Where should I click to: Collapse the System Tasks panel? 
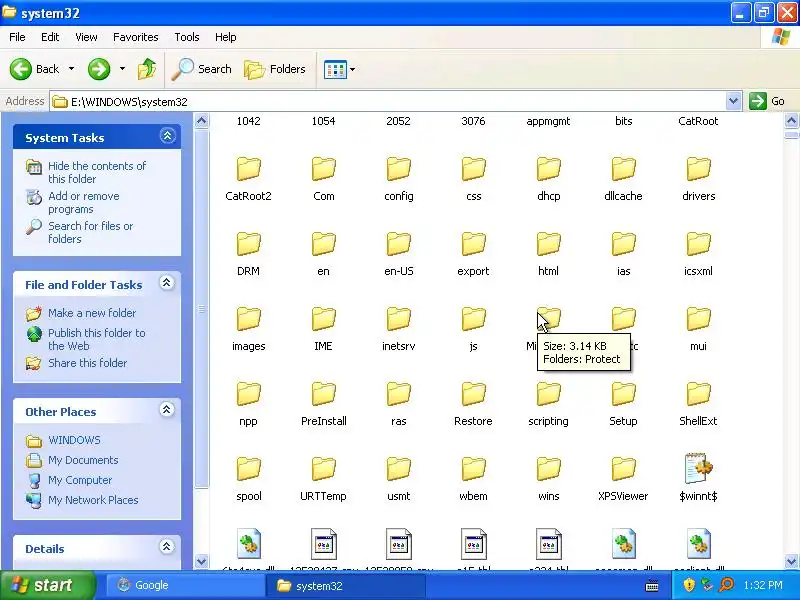(167, 136)
